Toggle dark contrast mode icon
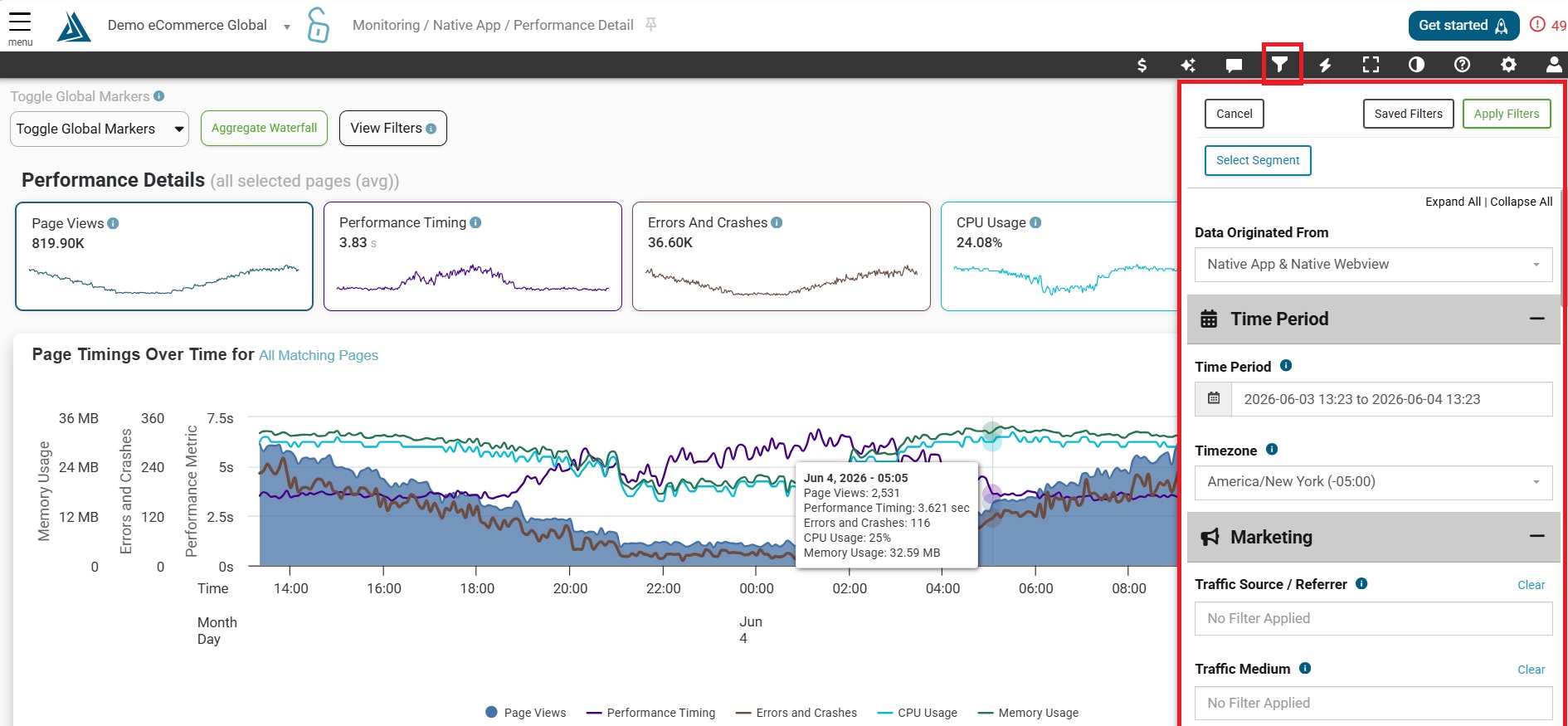This screenshot has height=726, width=1568. [x=1416, y=65]
